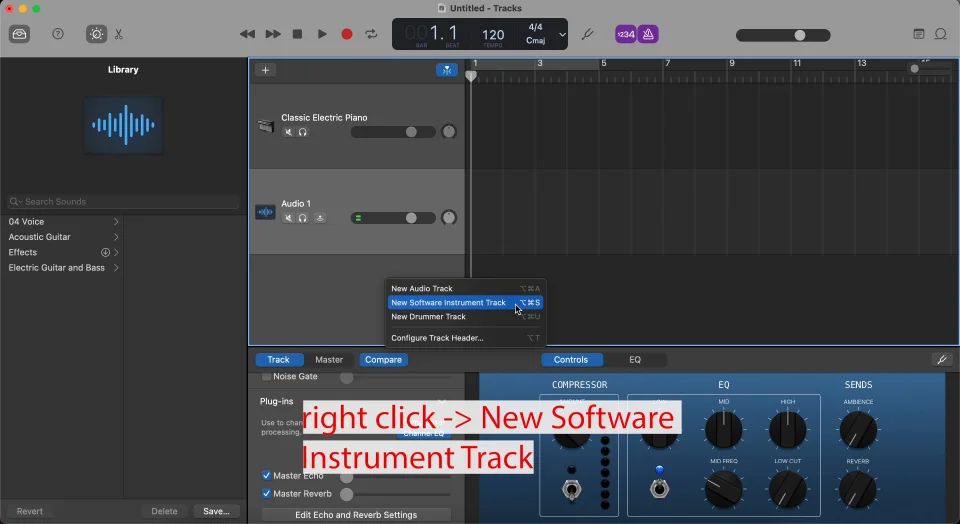Open the Note Pad icon
This screenshot has width=960, height=524.
(918, 34)
